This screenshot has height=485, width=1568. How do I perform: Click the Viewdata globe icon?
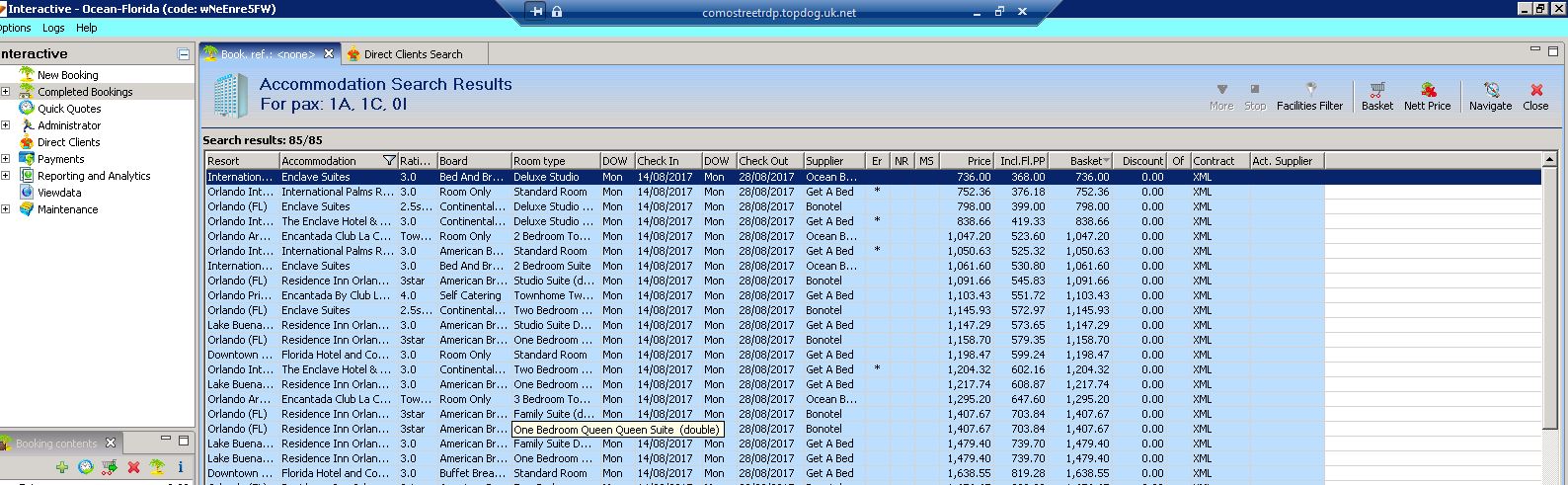coord(27,192)
